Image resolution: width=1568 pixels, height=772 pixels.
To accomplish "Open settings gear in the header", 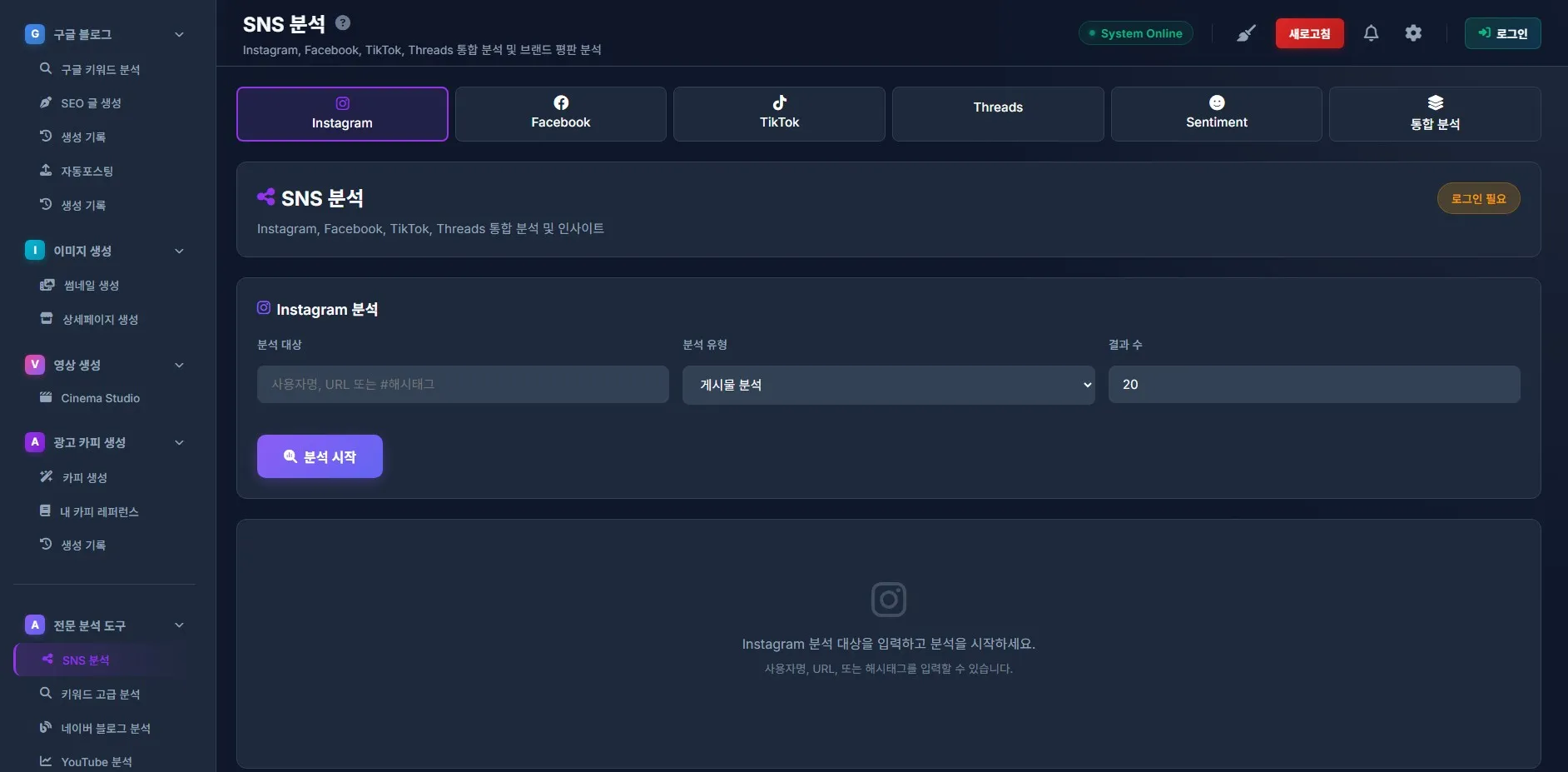I will 1413,33.
